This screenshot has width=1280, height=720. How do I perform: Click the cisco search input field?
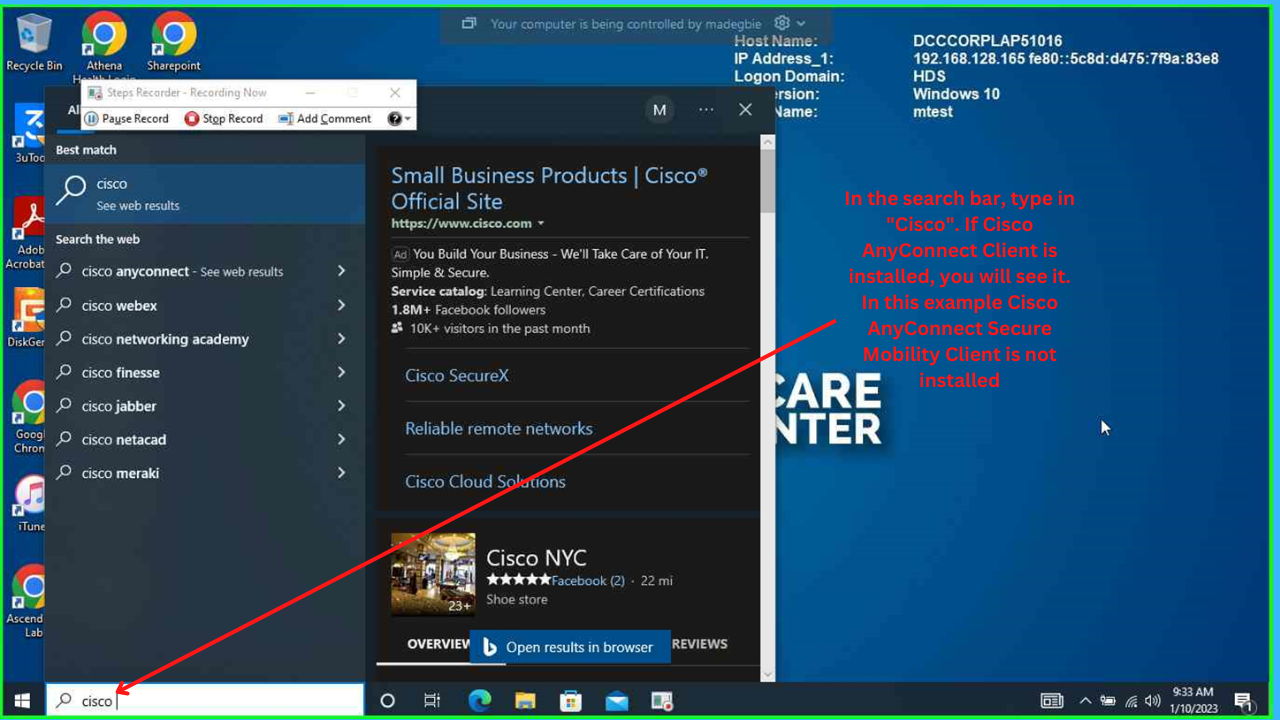pos(205,701)
